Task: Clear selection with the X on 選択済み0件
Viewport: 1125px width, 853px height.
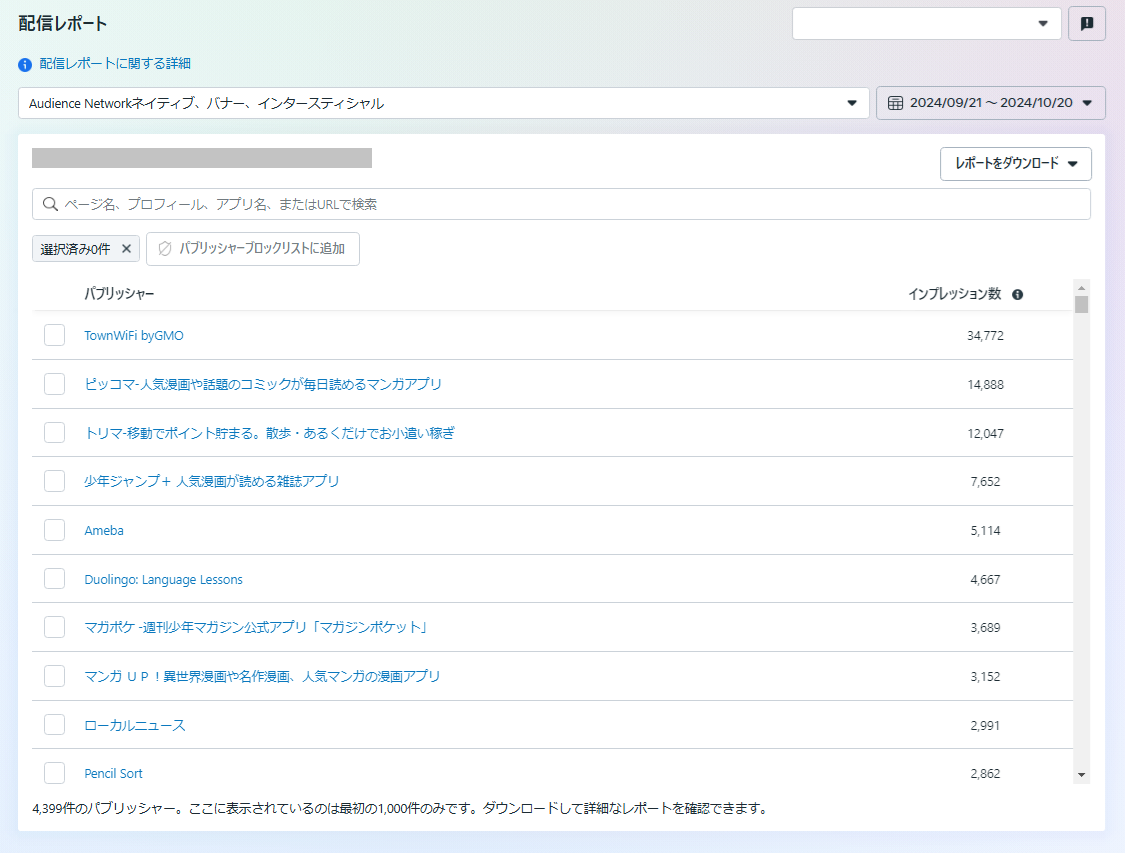Action: point(126,249)
